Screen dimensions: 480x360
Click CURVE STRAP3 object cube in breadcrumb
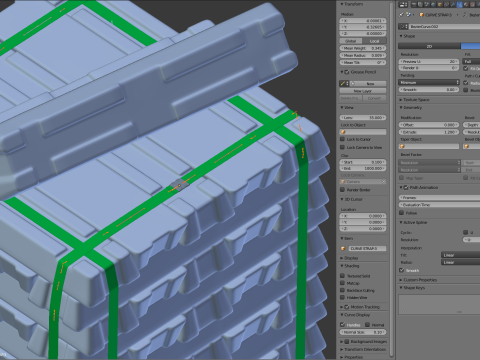pos(421,15)
